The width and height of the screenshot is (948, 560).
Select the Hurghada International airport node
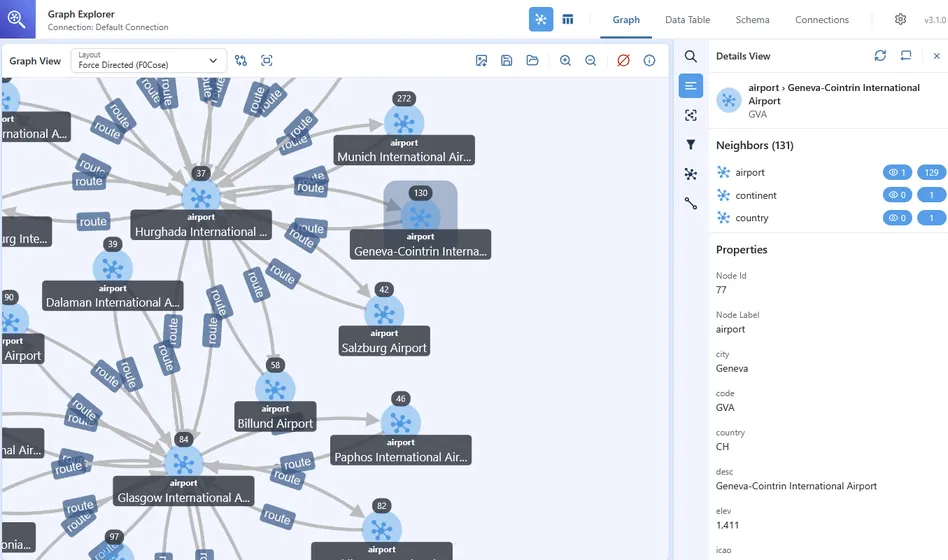(x=201, y=197)
